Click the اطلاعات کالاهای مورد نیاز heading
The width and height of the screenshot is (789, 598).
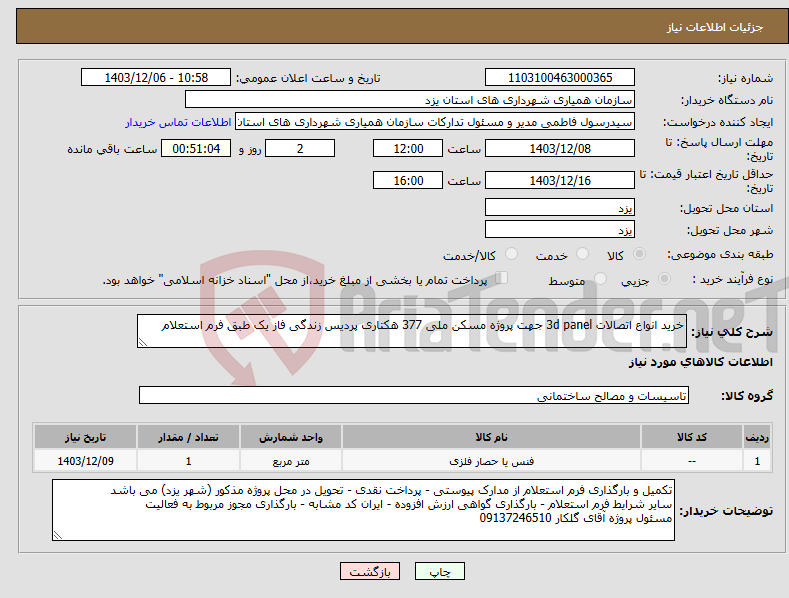700,362
